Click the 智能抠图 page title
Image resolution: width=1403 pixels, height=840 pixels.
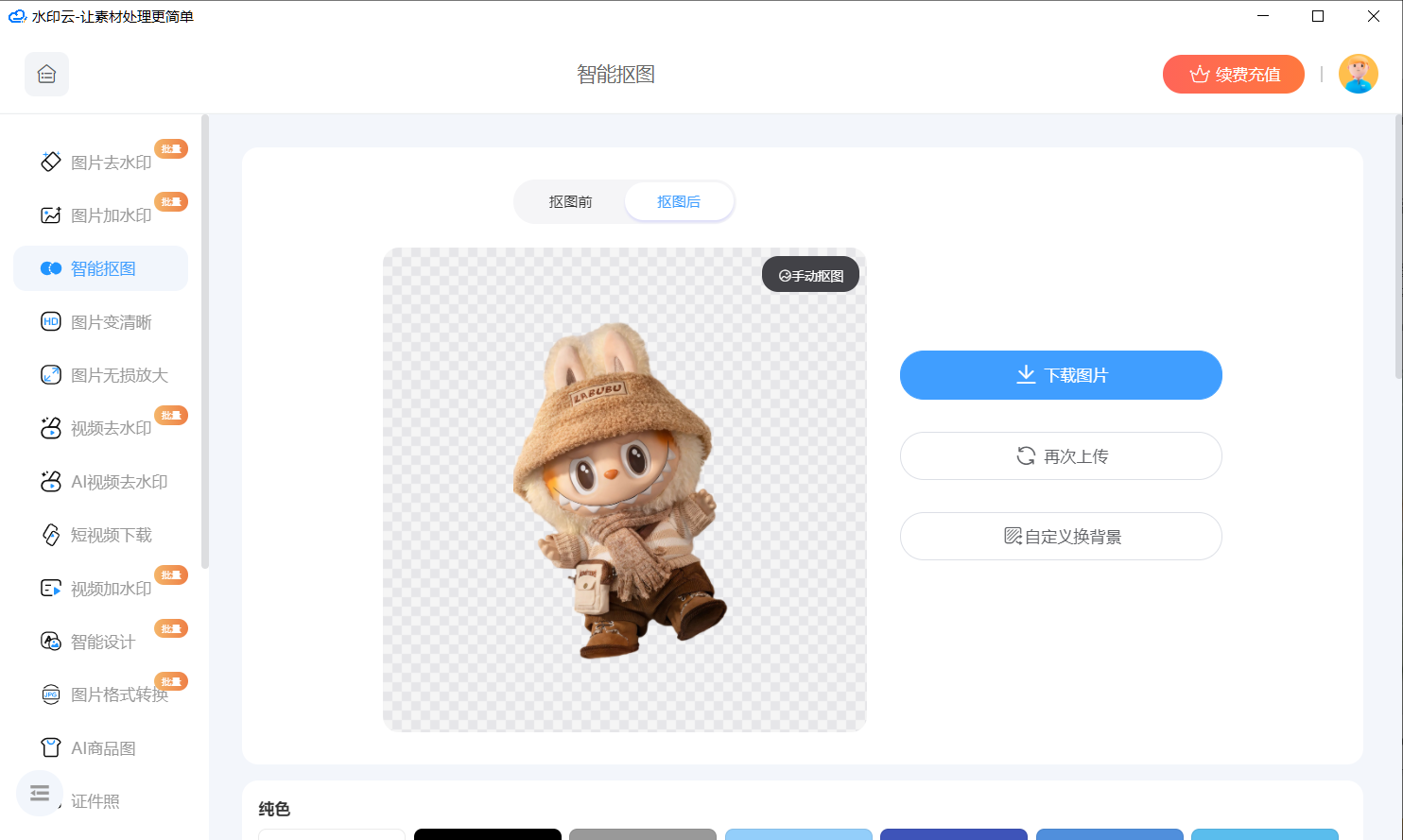coord(616,74)
